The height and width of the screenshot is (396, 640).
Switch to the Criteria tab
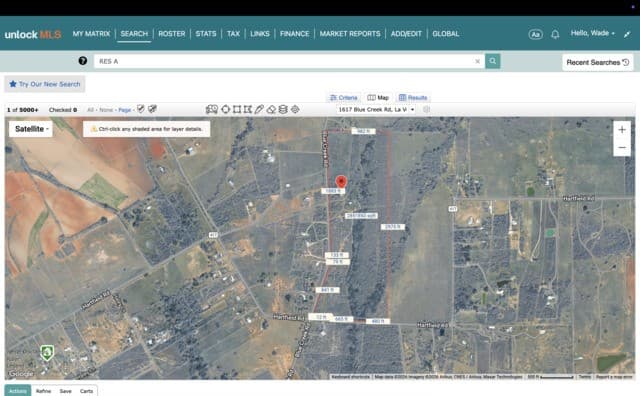tap(344, 98)
